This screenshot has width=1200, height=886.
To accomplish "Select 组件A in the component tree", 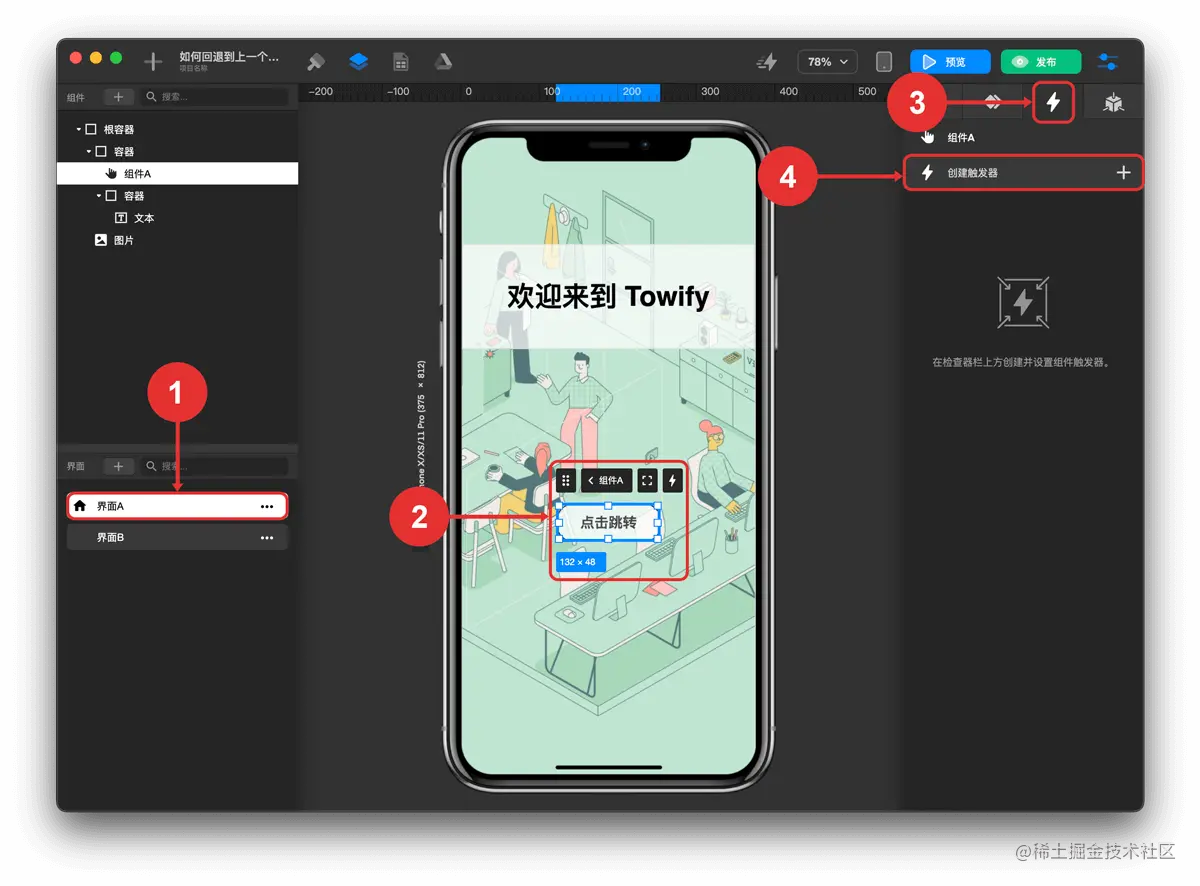I will pos(177,174).
